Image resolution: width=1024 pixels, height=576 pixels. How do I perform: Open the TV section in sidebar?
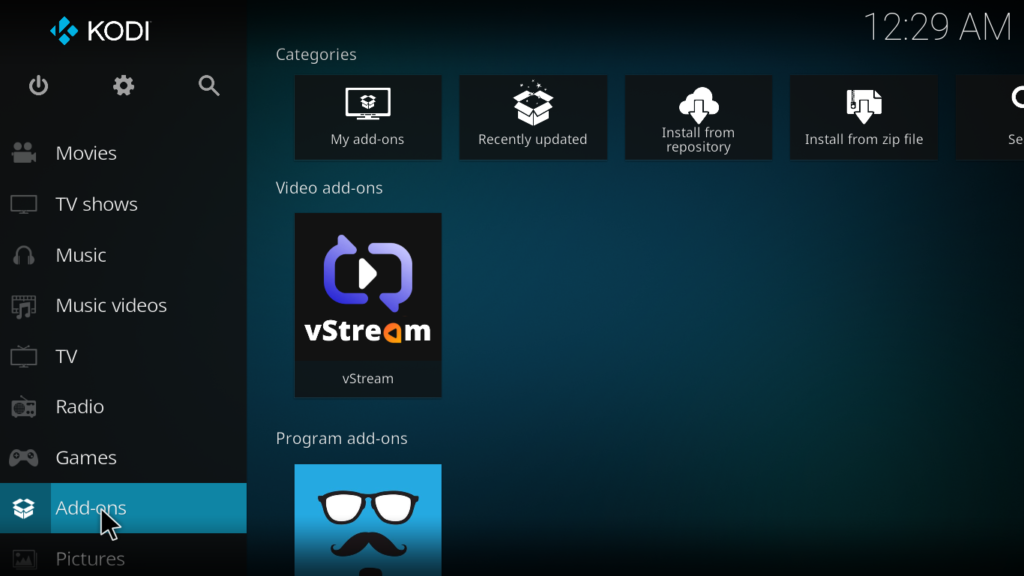(66, 357)
